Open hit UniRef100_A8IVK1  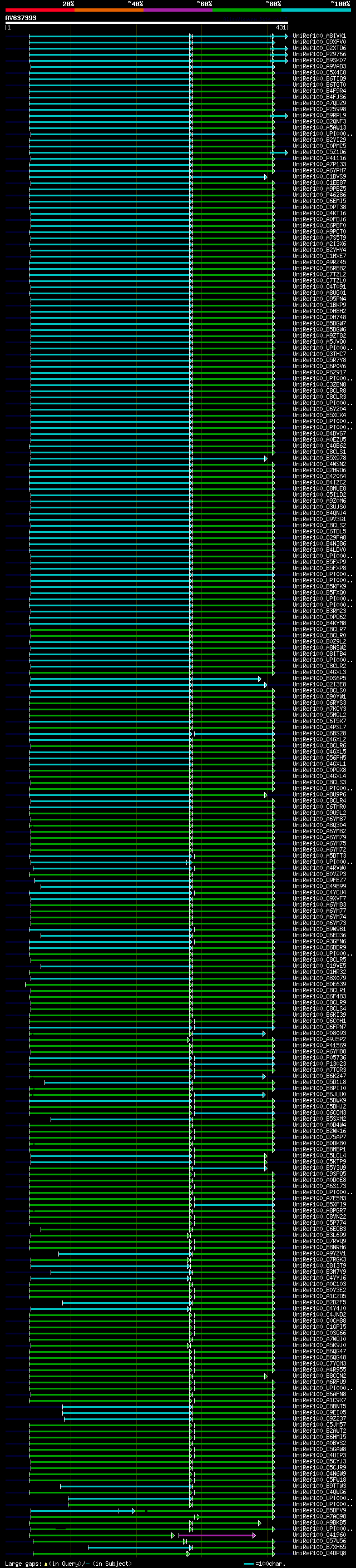[x=319, y=36]
